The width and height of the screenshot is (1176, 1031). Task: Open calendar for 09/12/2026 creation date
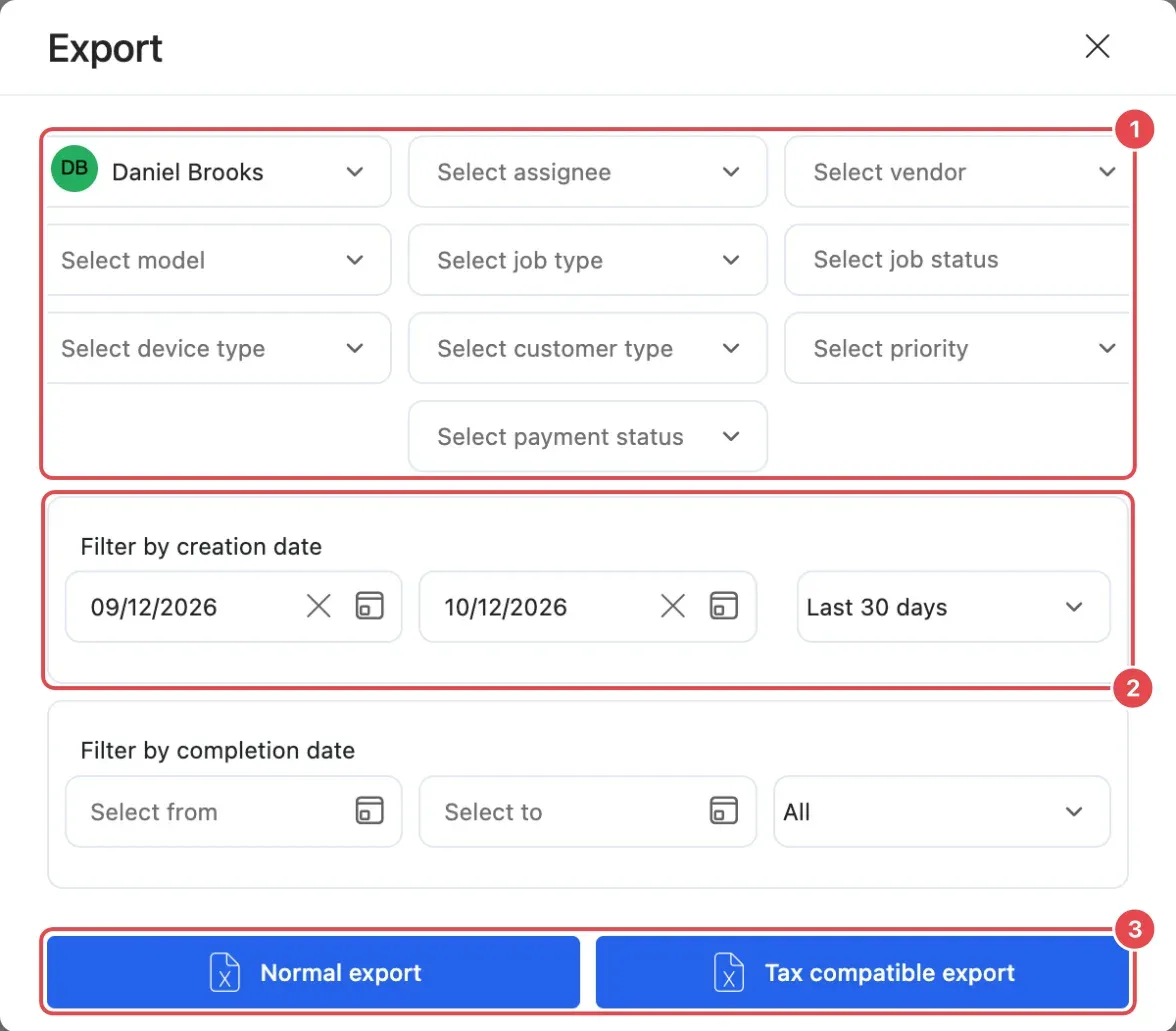369,606
